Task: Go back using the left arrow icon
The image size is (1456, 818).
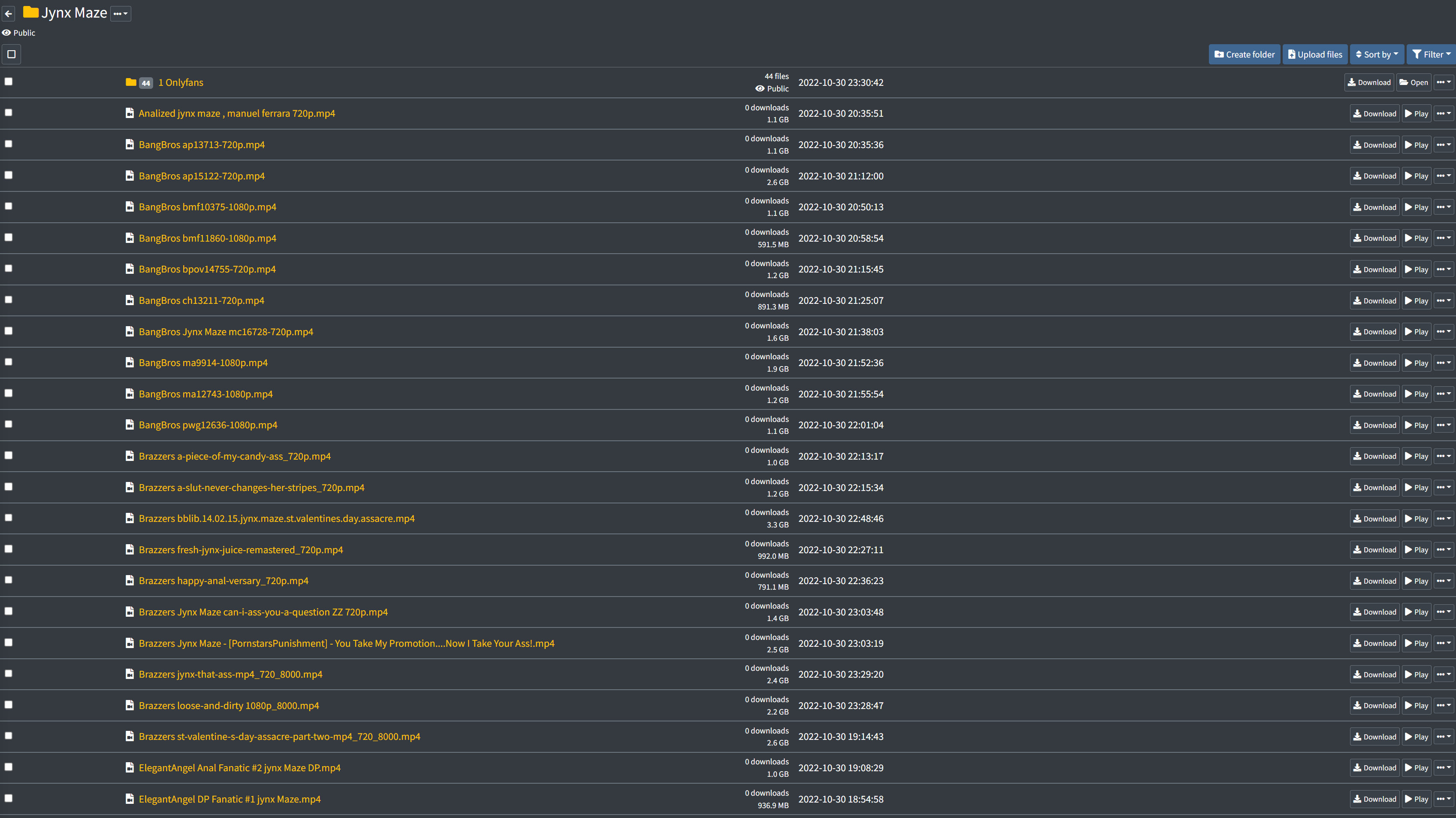Action: (9, 14)
